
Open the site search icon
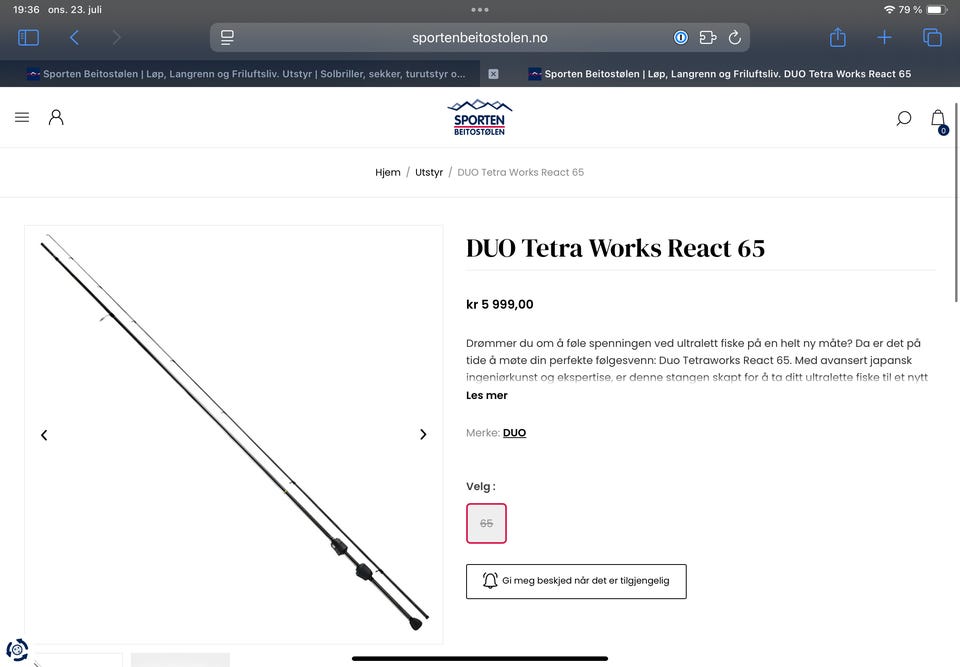904,118
